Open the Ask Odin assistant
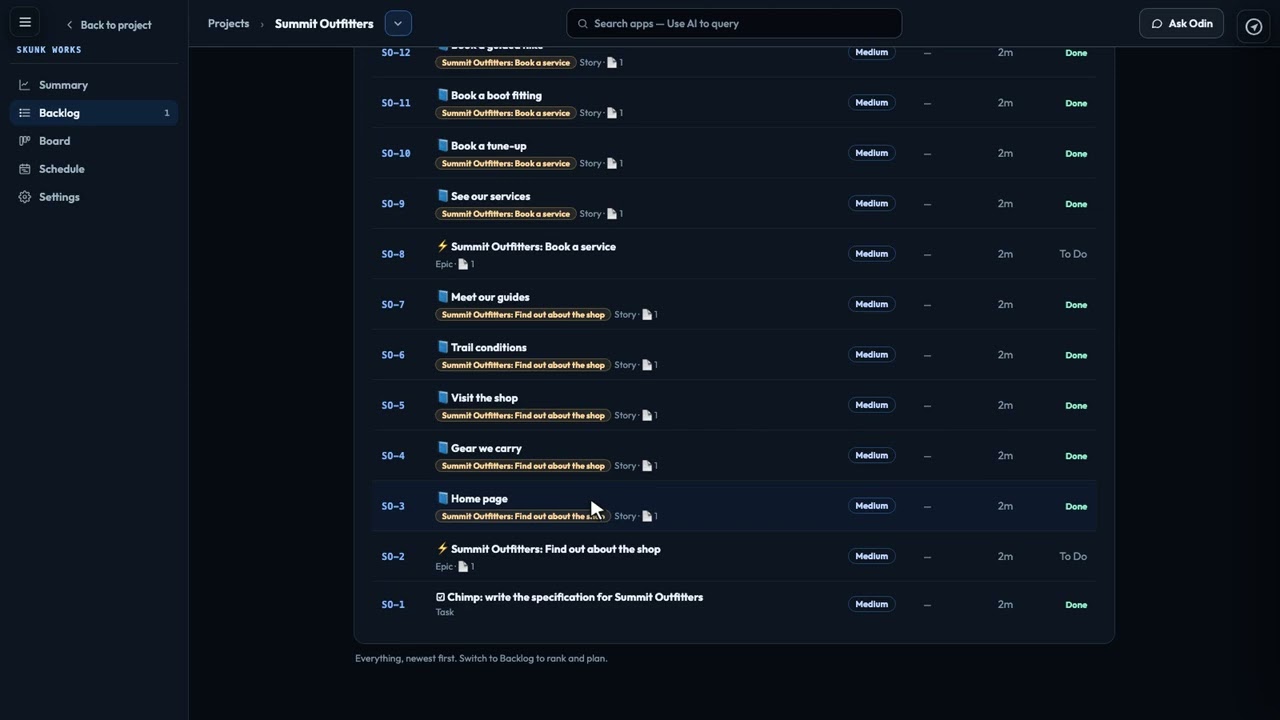This screenshot has height=720, width=1280. coord(1181,23)
